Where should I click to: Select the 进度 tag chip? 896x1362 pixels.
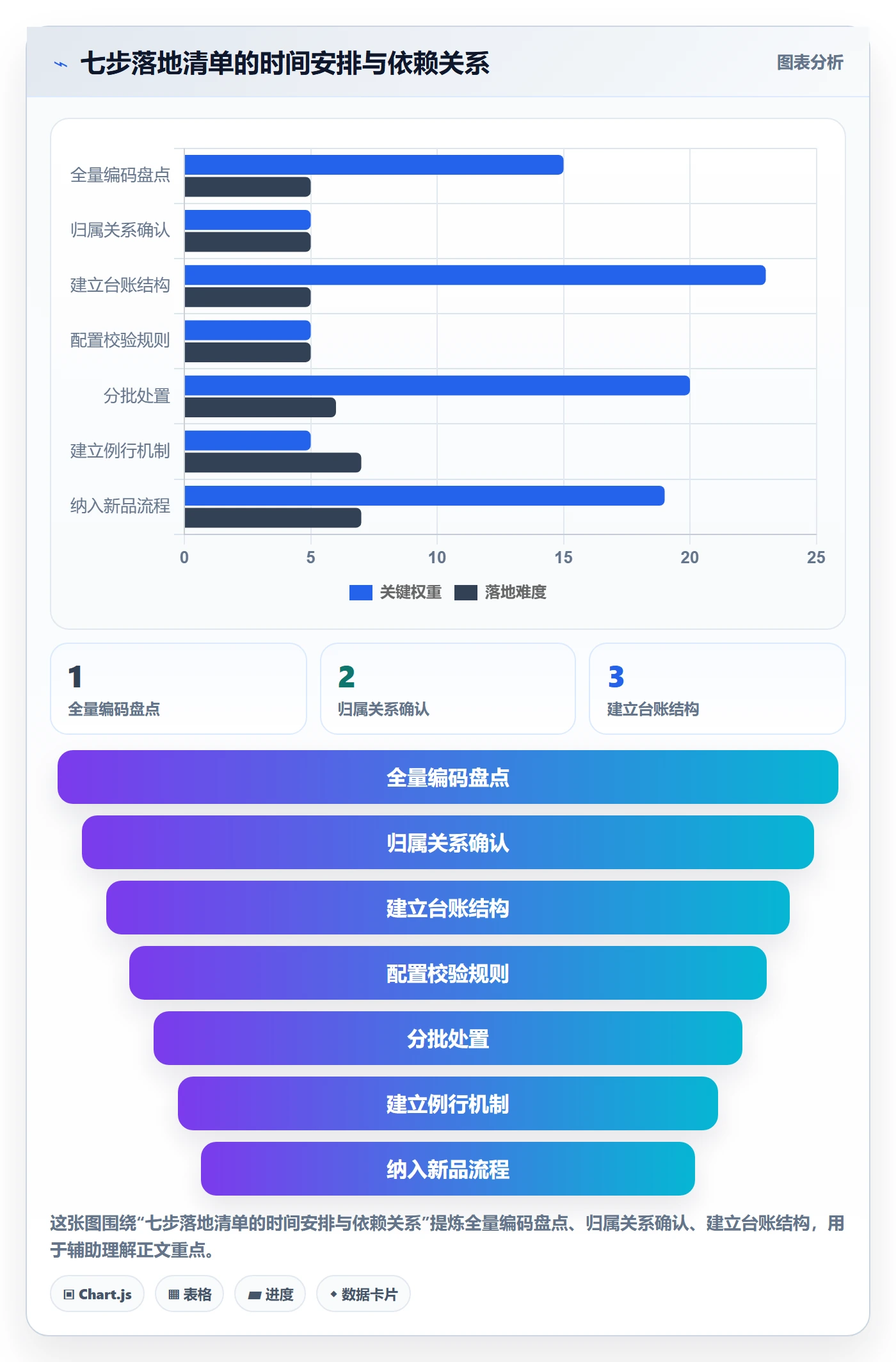[x=270, y=1294]
